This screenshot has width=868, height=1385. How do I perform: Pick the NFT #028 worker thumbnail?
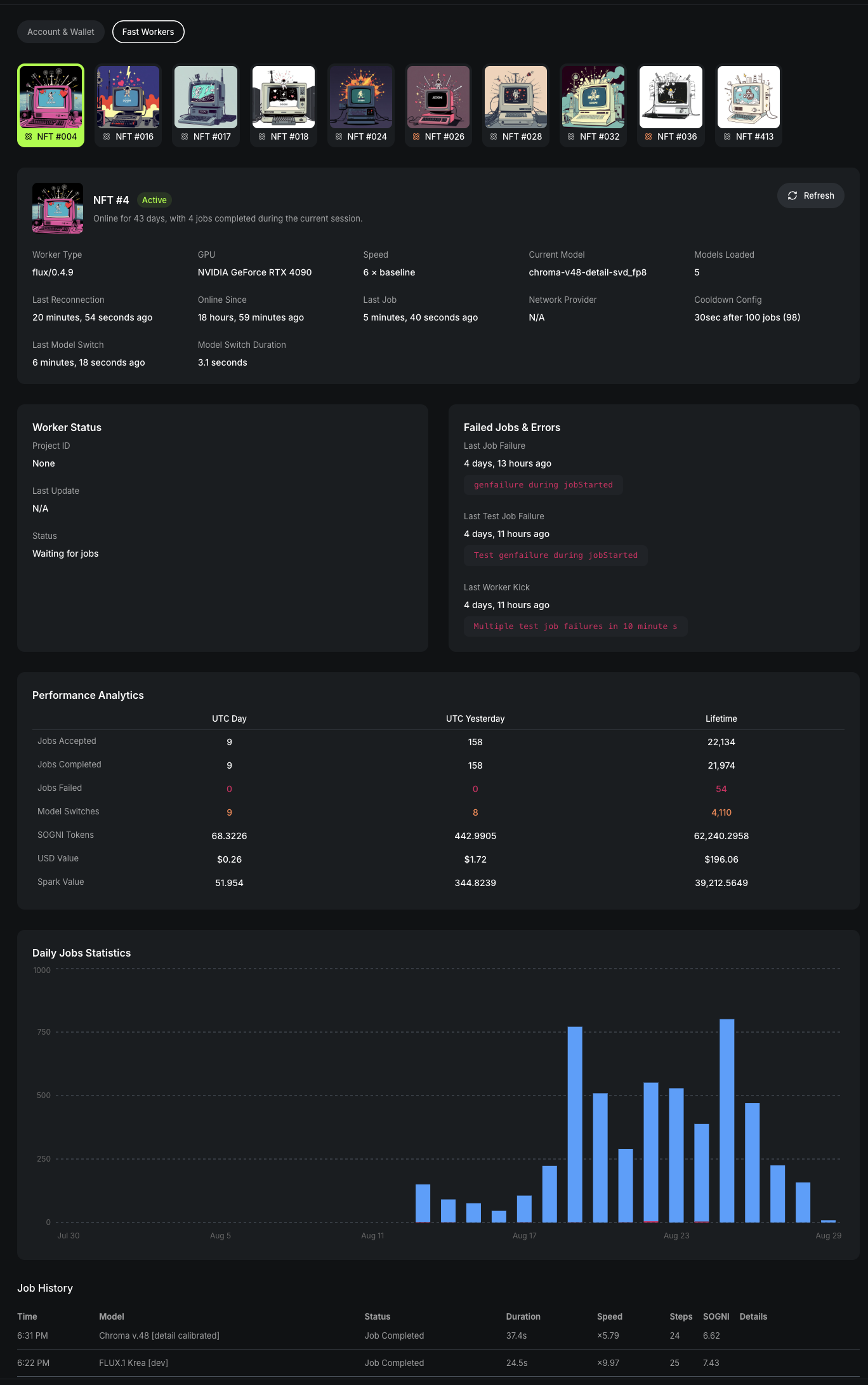(516, 105)
